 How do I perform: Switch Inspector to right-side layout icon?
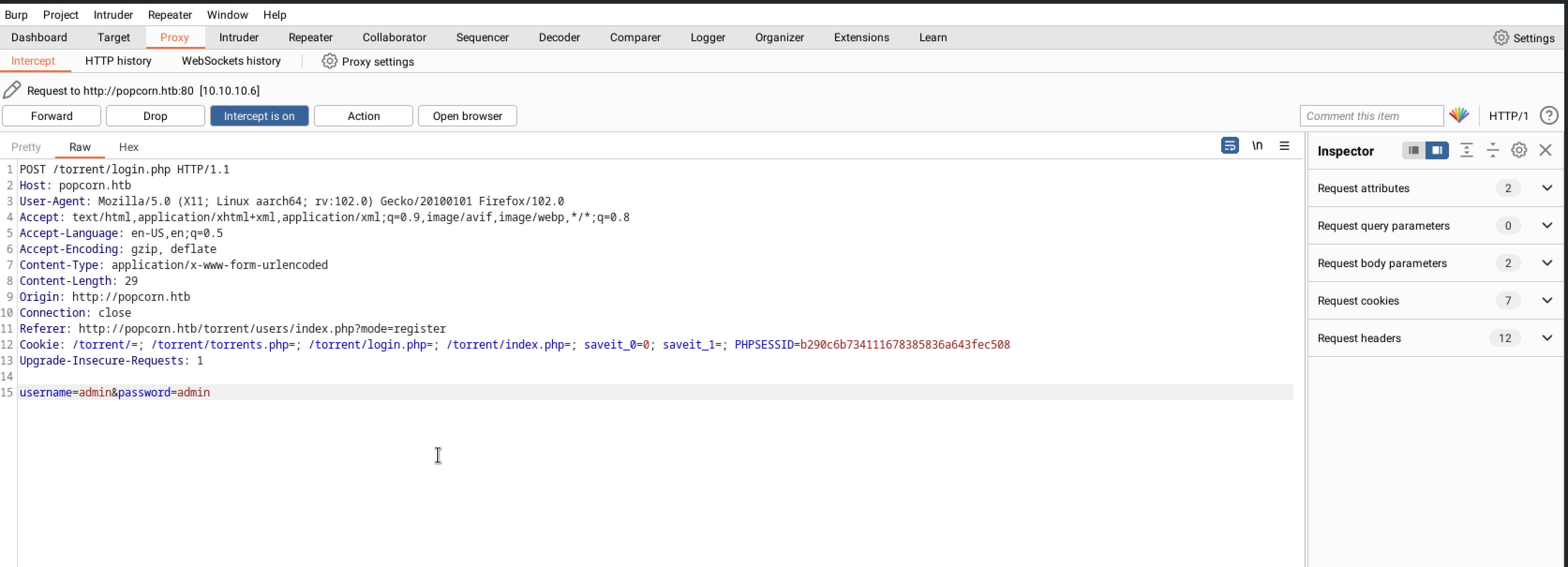(1436, 150)
